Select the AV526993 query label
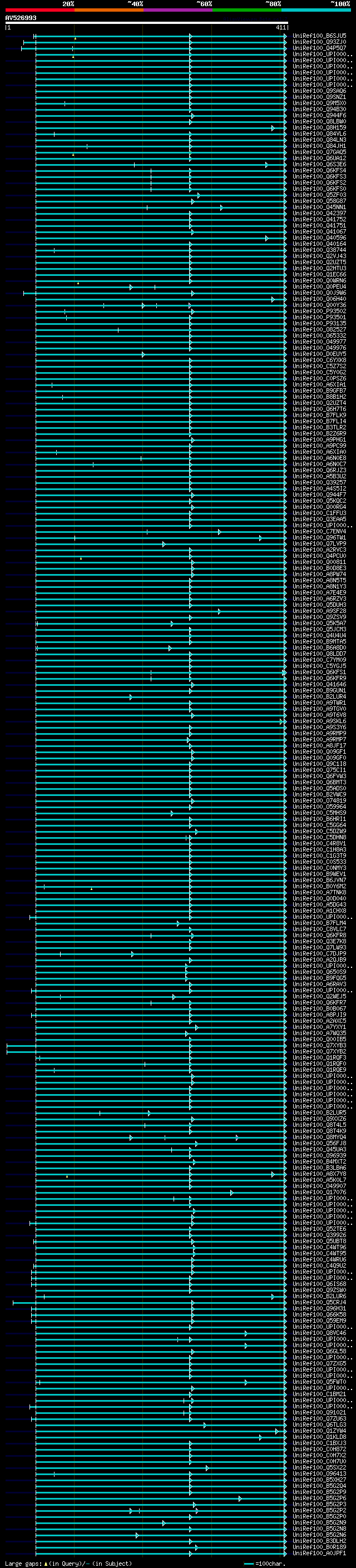Image resolution: width=356 pixels, height=1568 pixels. click(x=21, y=18)
